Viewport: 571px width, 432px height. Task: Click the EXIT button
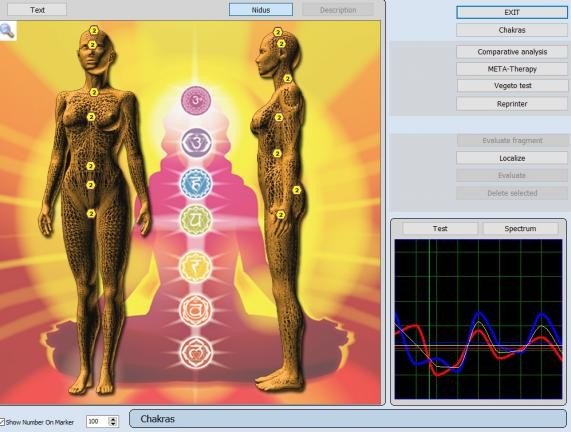pyautogui.click(x=512, y=12)
